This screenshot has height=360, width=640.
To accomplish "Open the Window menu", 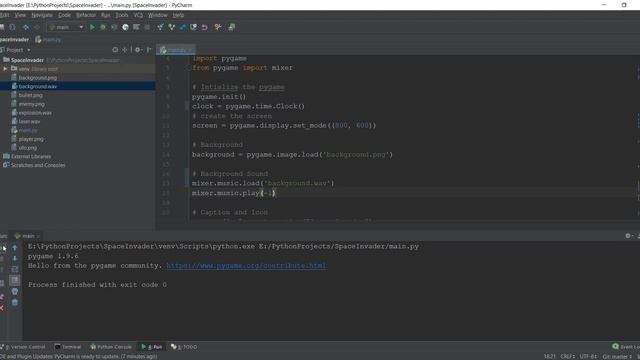I will tap(158, 15).
